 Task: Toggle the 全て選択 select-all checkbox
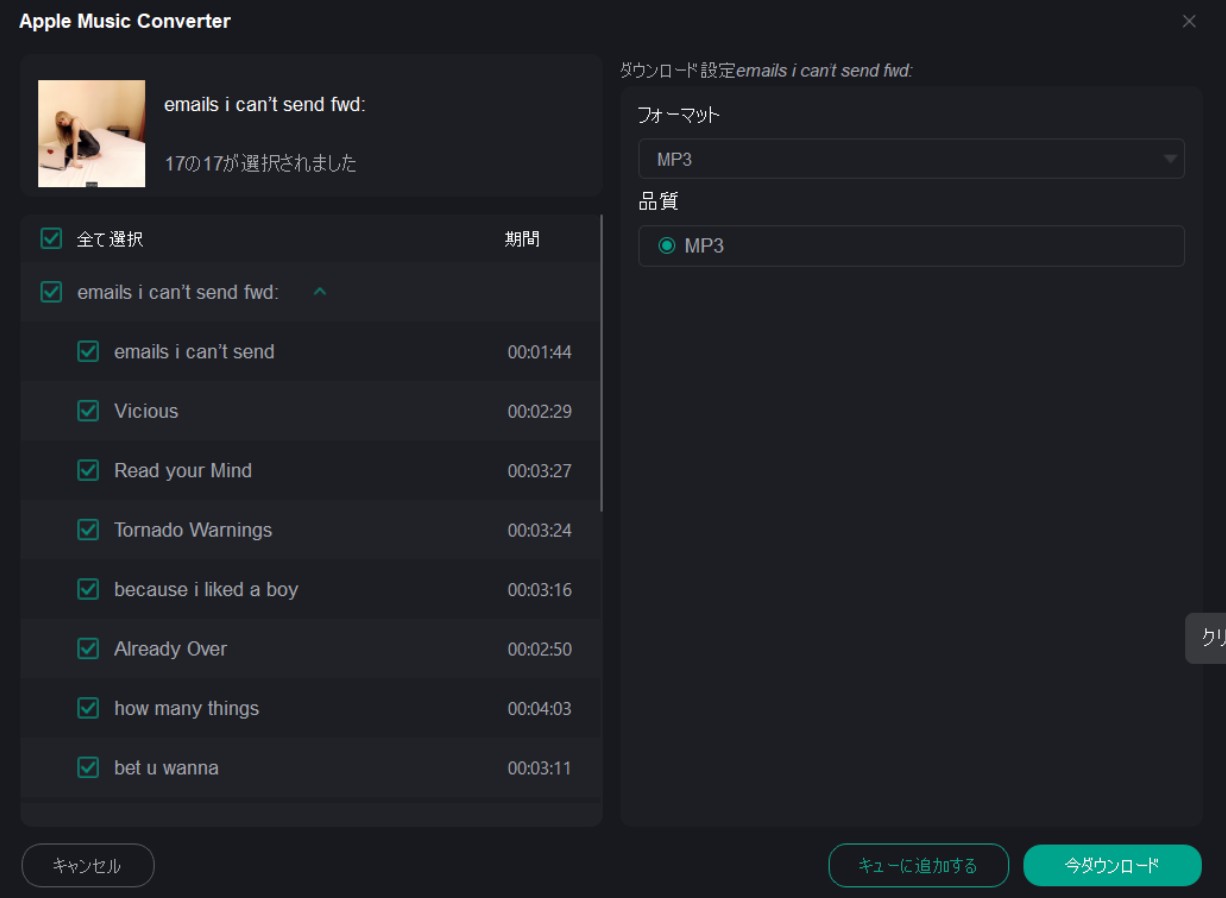pos(51,239)
